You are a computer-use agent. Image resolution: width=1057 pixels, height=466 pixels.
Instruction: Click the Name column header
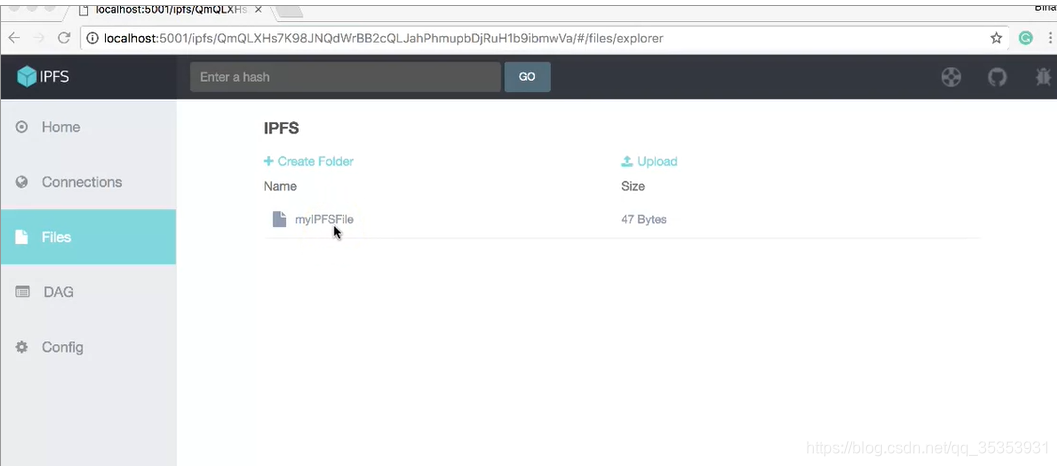280,186
